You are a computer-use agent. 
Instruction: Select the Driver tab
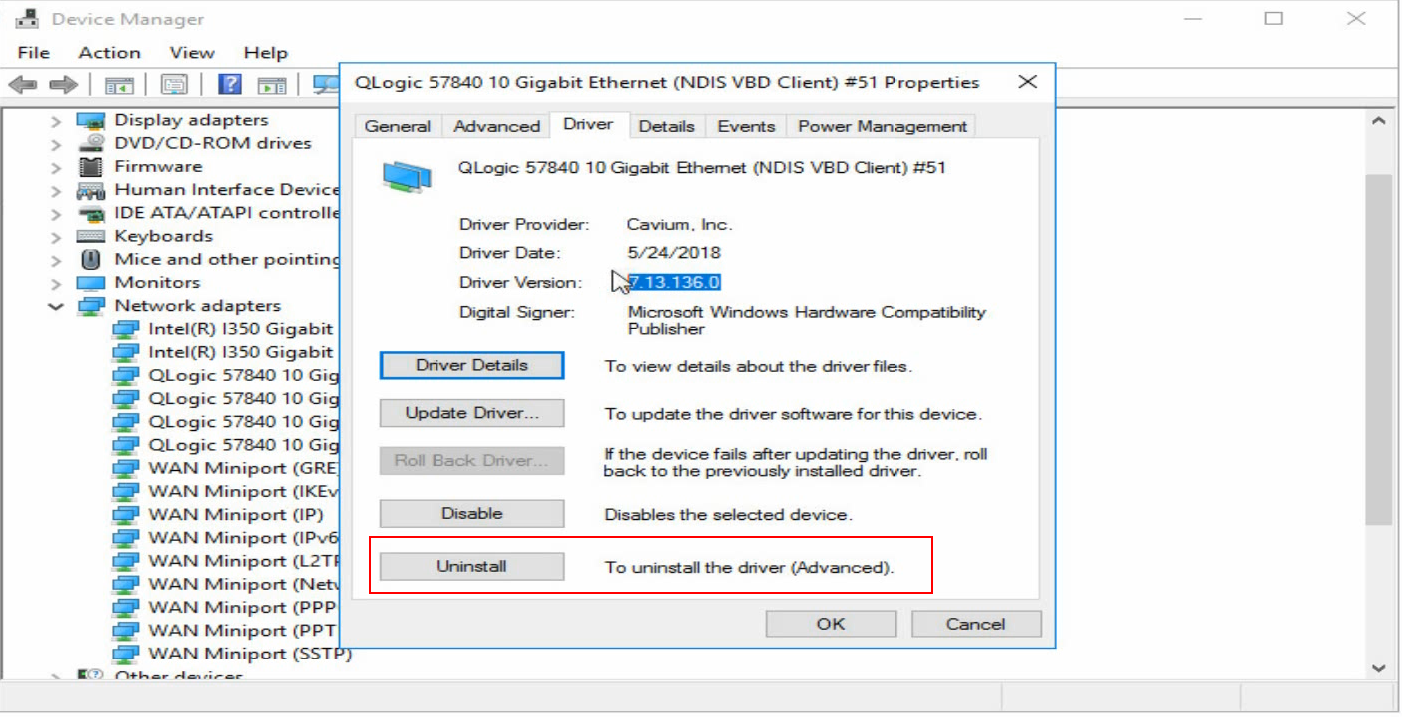(x=588, y=124)
